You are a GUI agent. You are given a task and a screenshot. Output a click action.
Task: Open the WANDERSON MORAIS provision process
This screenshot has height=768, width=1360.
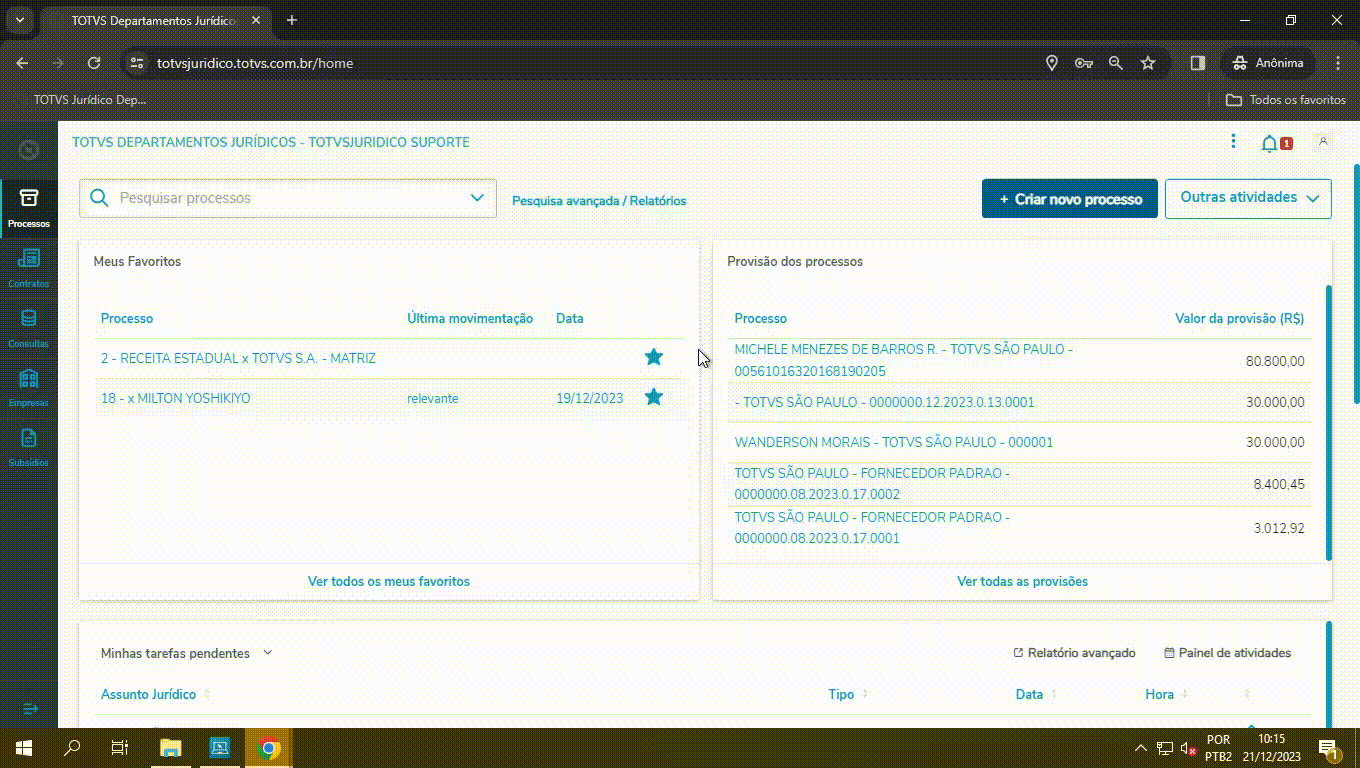coord(894,442)
